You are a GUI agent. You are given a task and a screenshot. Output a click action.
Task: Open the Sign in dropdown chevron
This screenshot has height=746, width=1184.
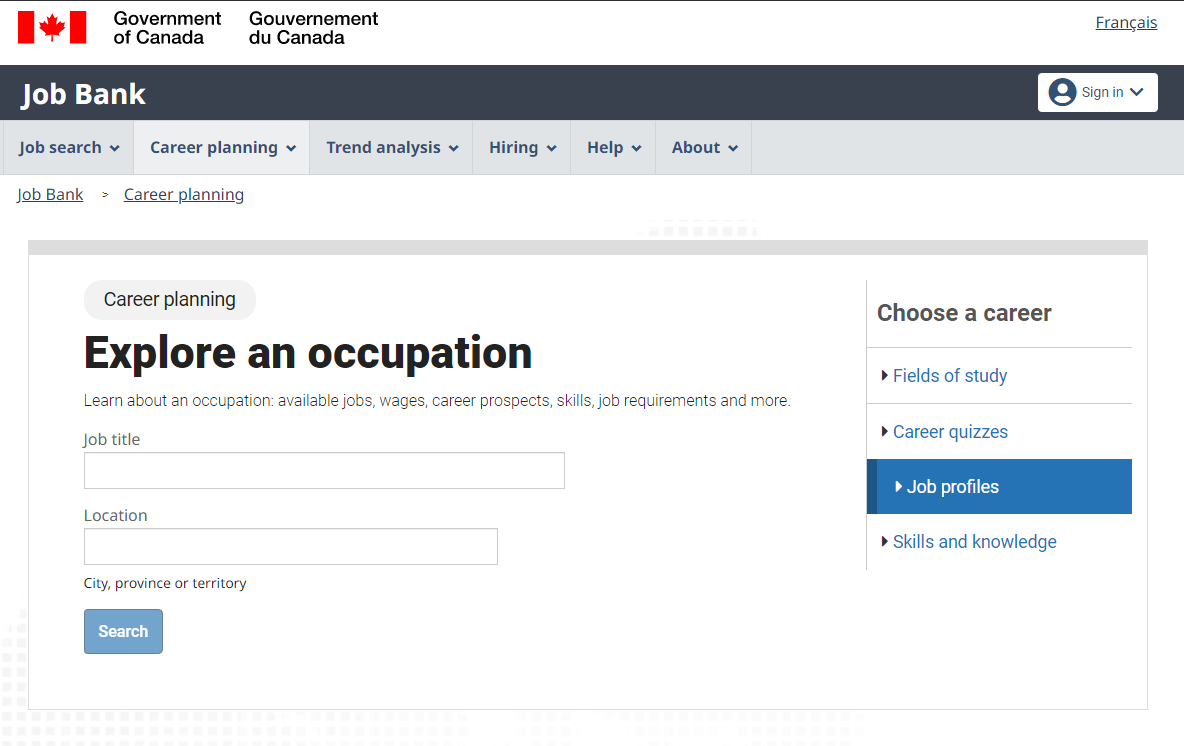pos(1136,92)
